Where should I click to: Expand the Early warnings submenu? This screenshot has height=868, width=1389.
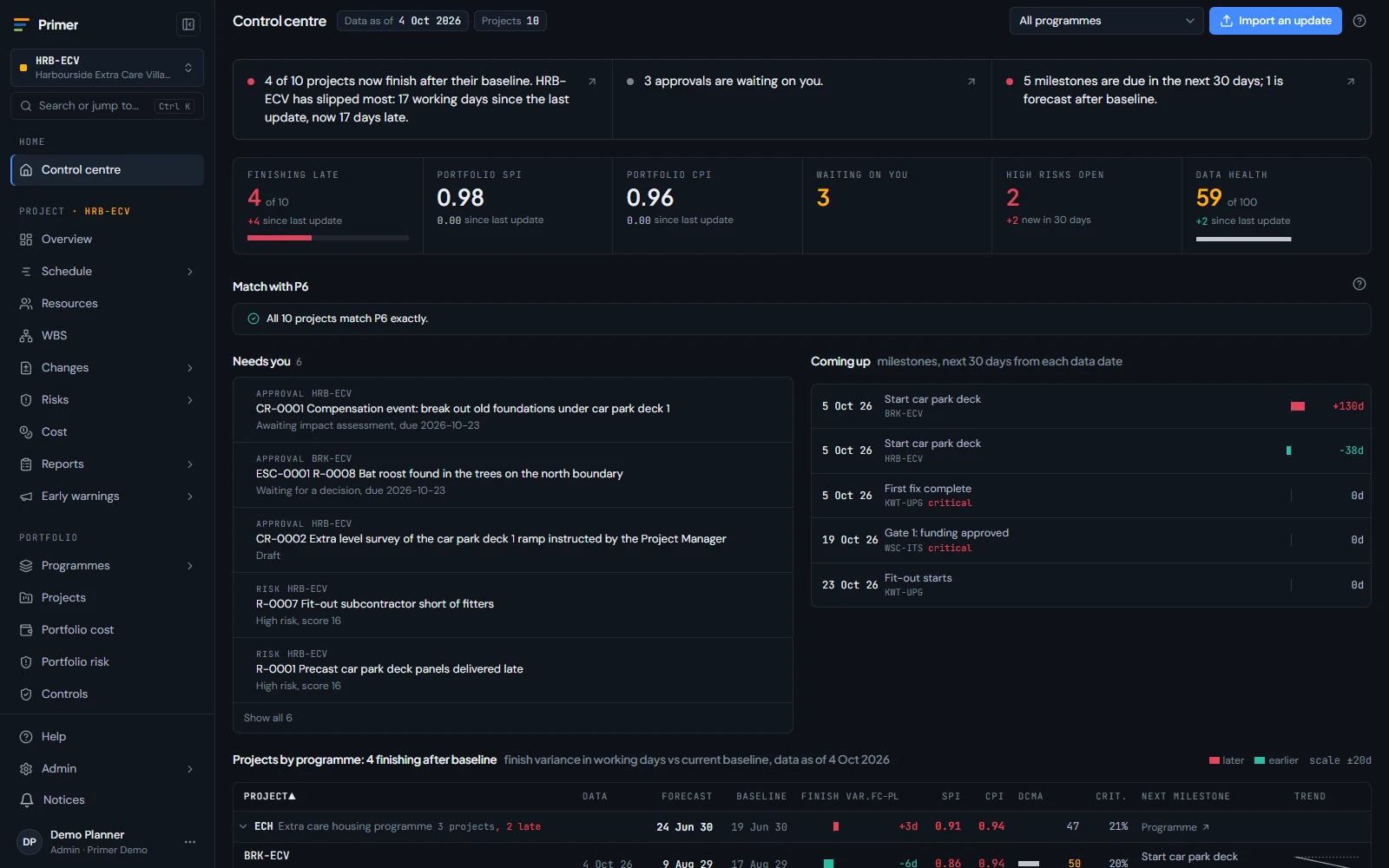[x=190, y=496]
